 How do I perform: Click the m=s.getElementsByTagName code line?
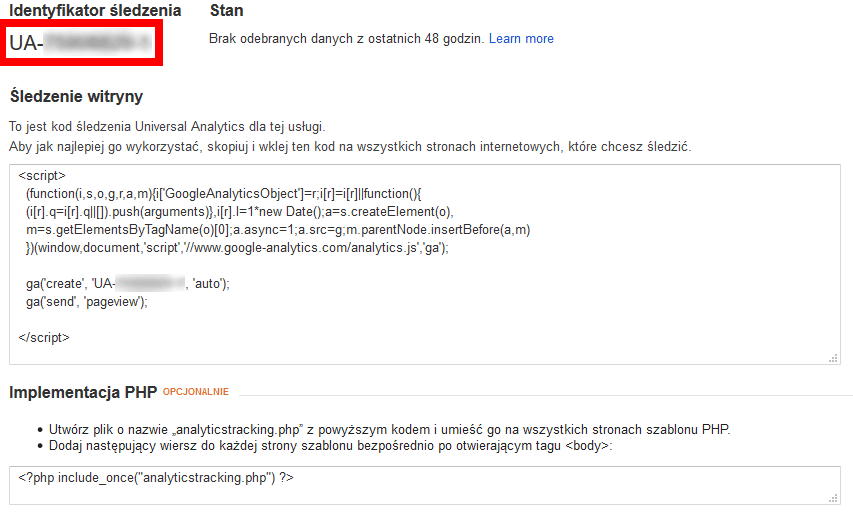pyautogui.click(x=278, y=230)
